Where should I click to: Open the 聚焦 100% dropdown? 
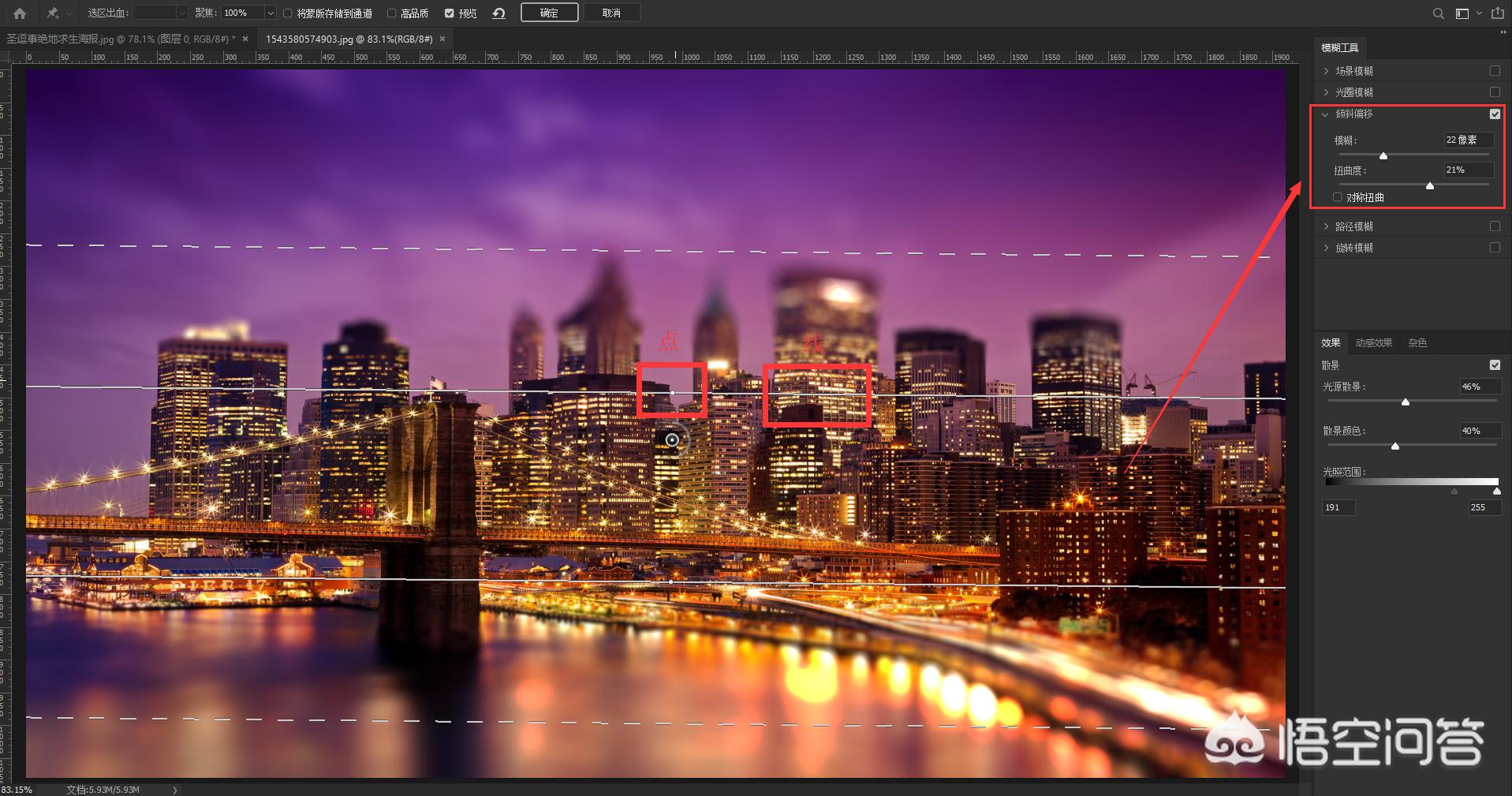tap(270, 13)
